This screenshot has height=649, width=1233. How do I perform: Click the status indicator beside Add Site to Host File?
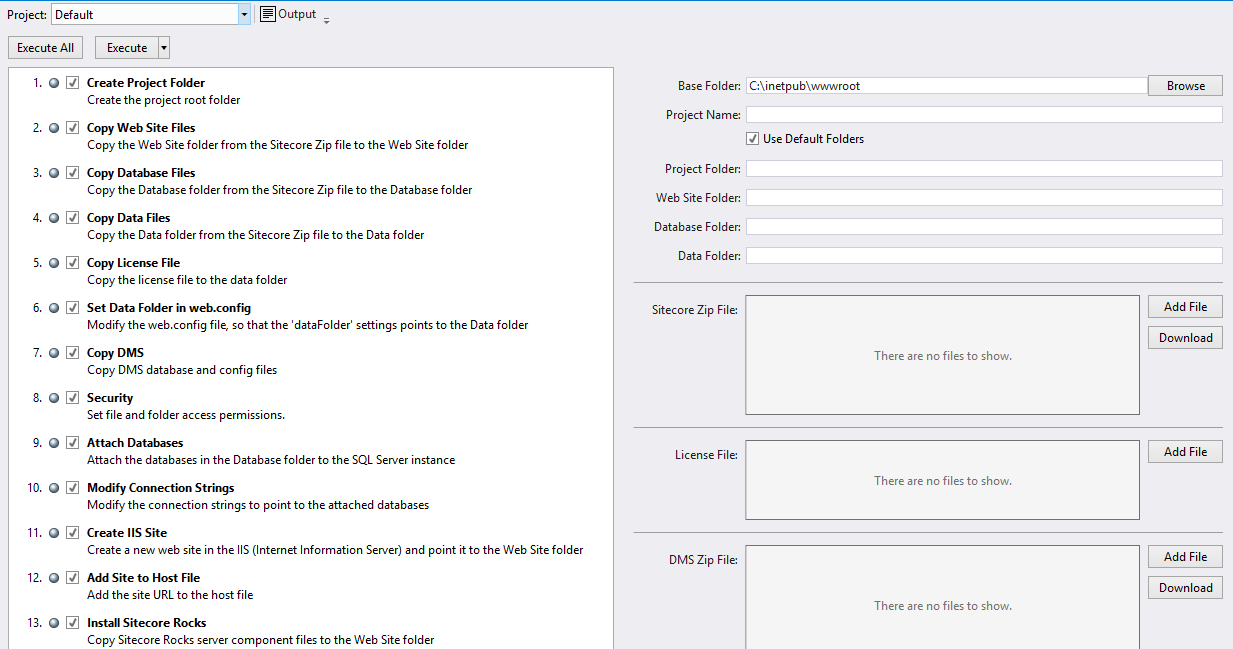pyautogui.click(x=53, y=577)
